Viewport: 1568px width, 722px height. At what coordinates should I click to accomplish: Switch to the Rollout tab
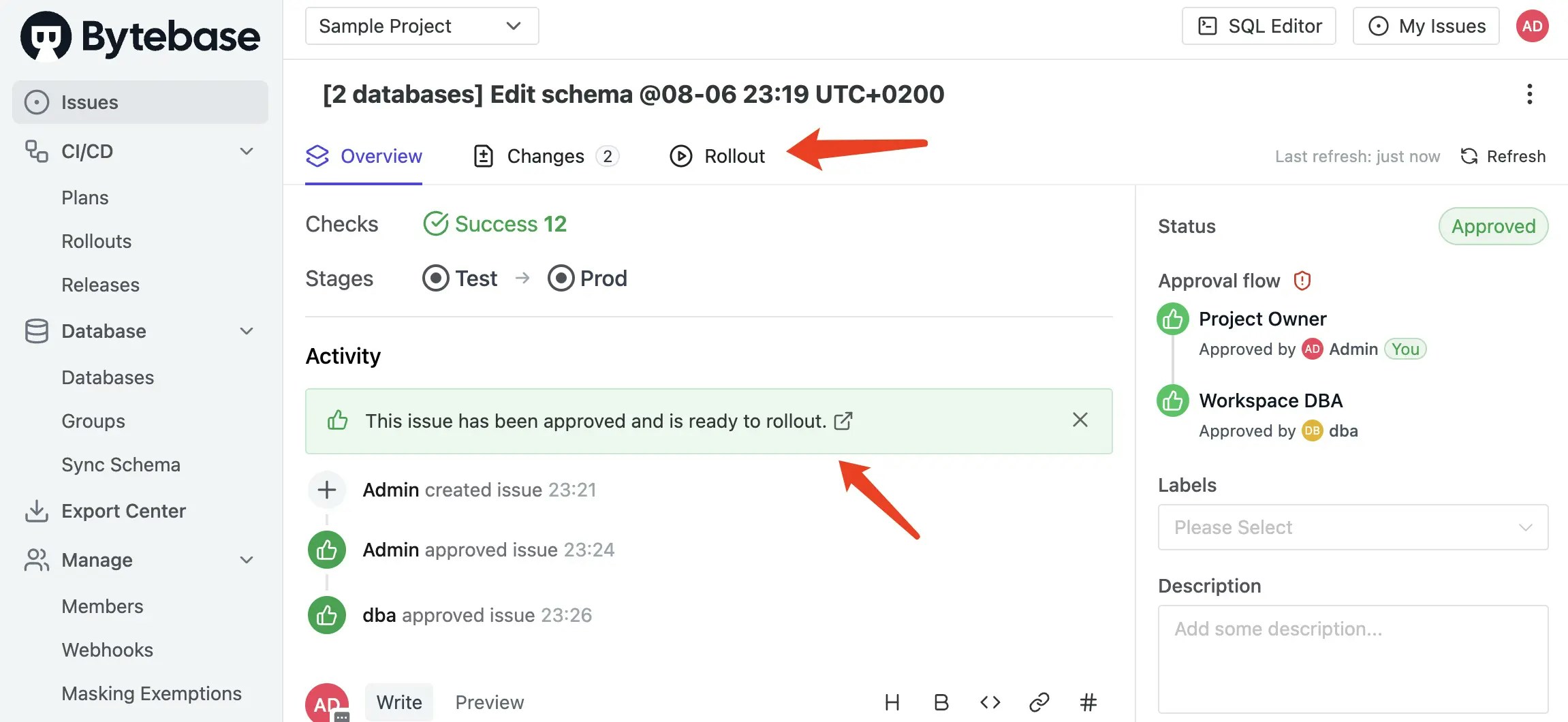pos(717,156)
